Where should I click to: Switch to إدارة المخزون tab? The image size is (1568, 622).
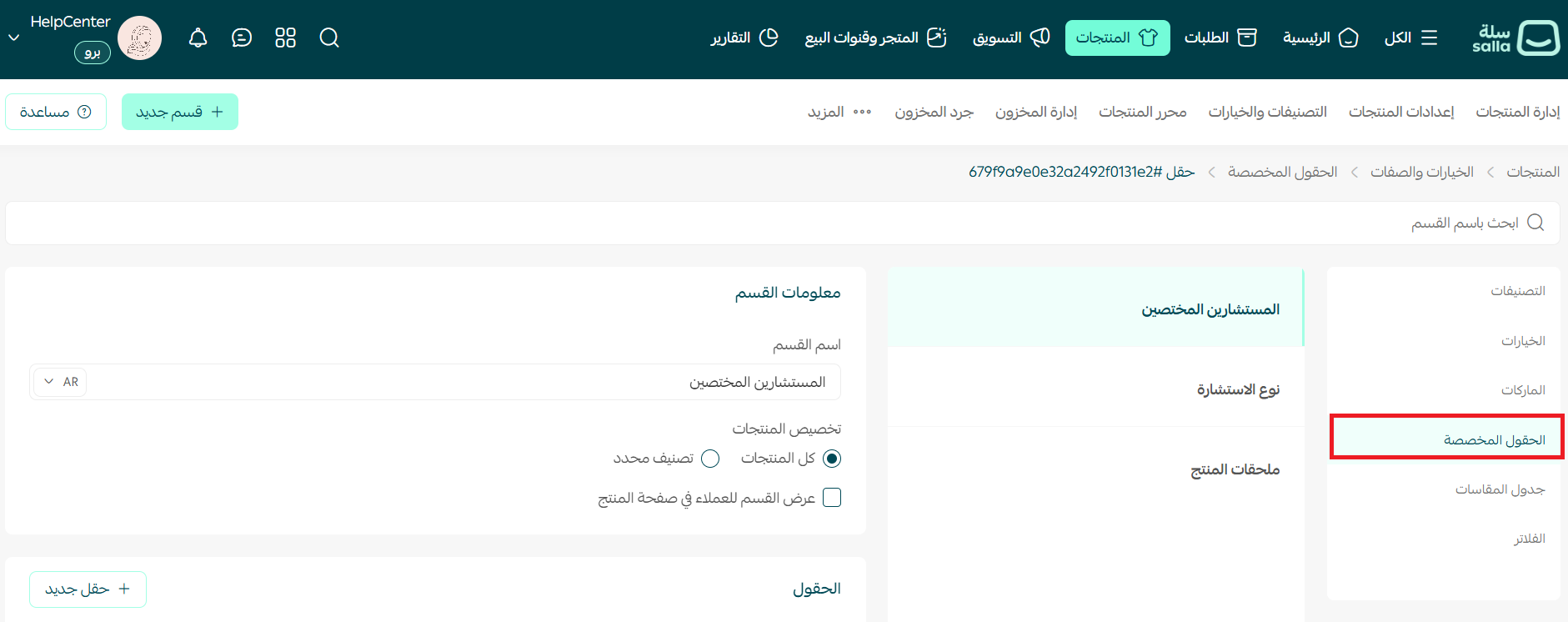(x=1035, y=112)
